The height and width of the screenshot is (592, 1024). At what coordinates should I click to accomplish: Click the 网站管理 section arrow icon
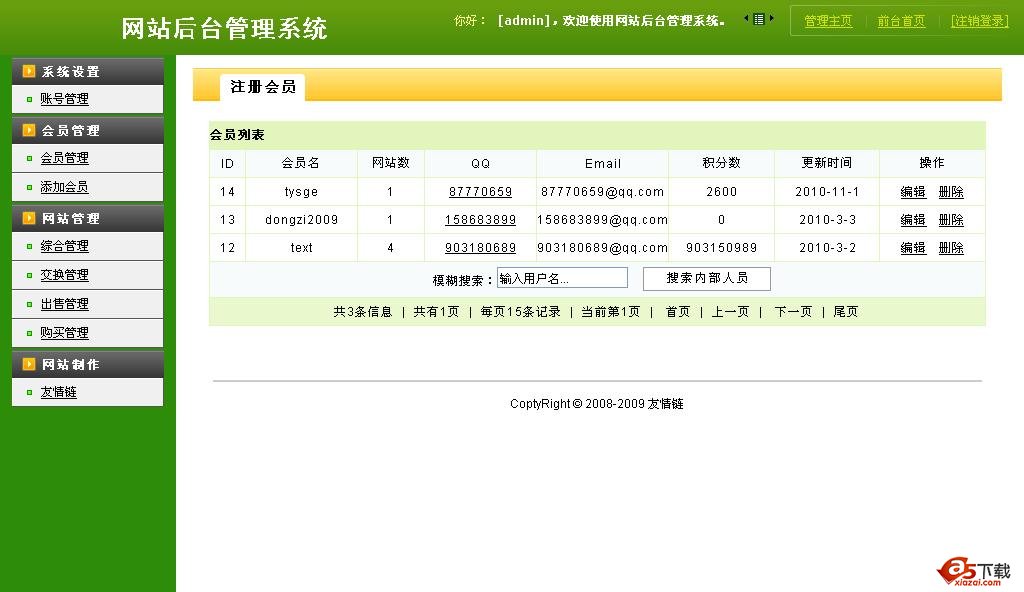(29, 218)
